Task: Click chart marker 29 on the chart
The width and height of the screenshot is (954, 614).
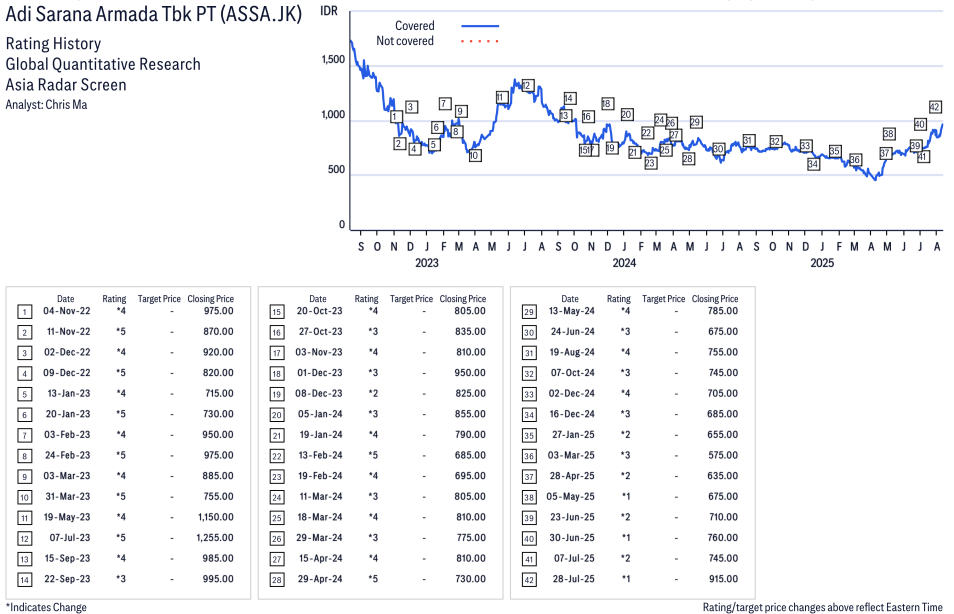Action: click(x=695, y=122)
